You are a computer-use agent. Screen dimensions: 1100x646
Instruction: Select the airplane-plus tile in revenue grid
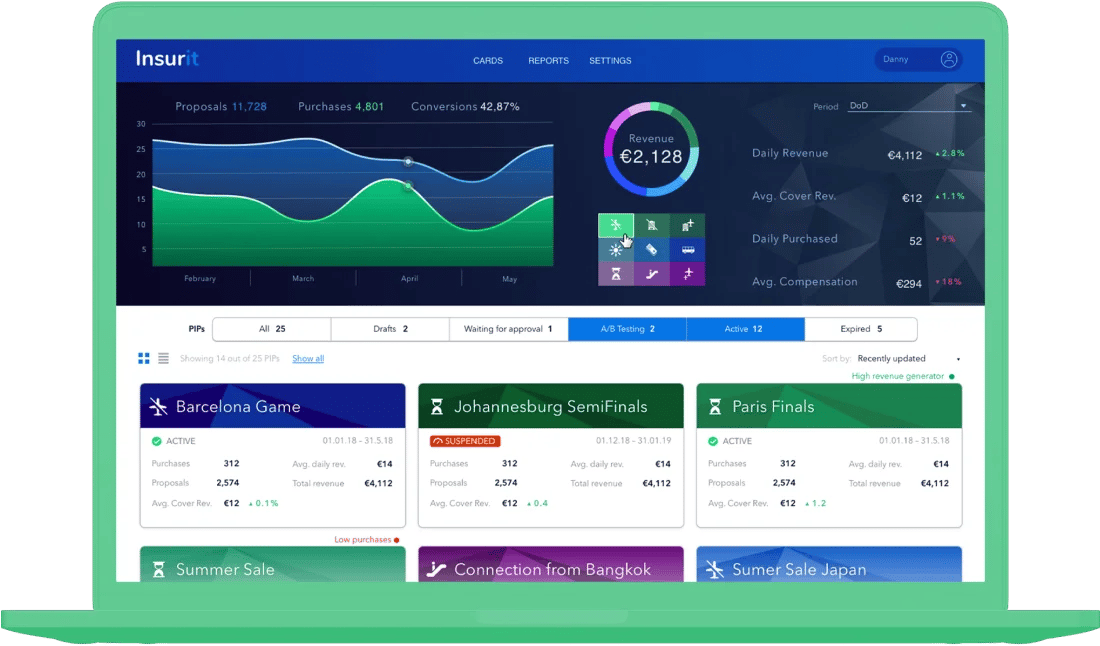pyautogui.click(x=688, y=274)
